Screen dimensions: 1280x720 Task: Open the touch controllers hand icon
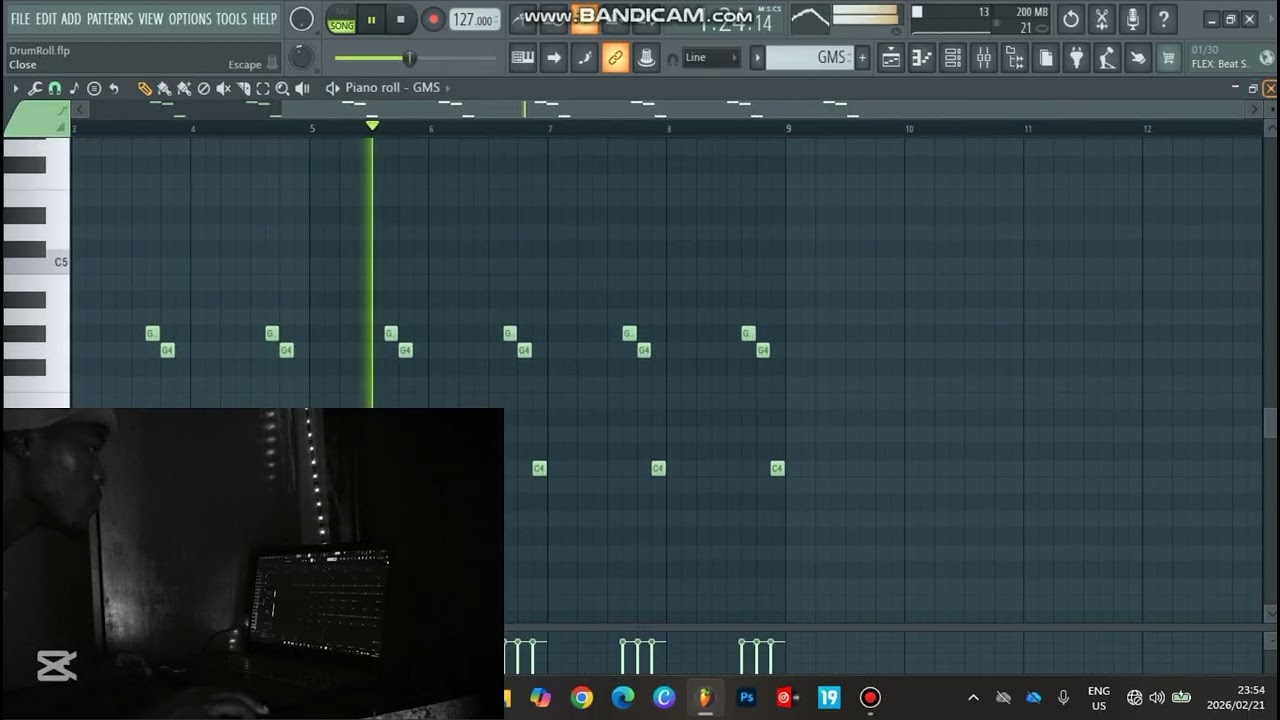(1137, 58)
